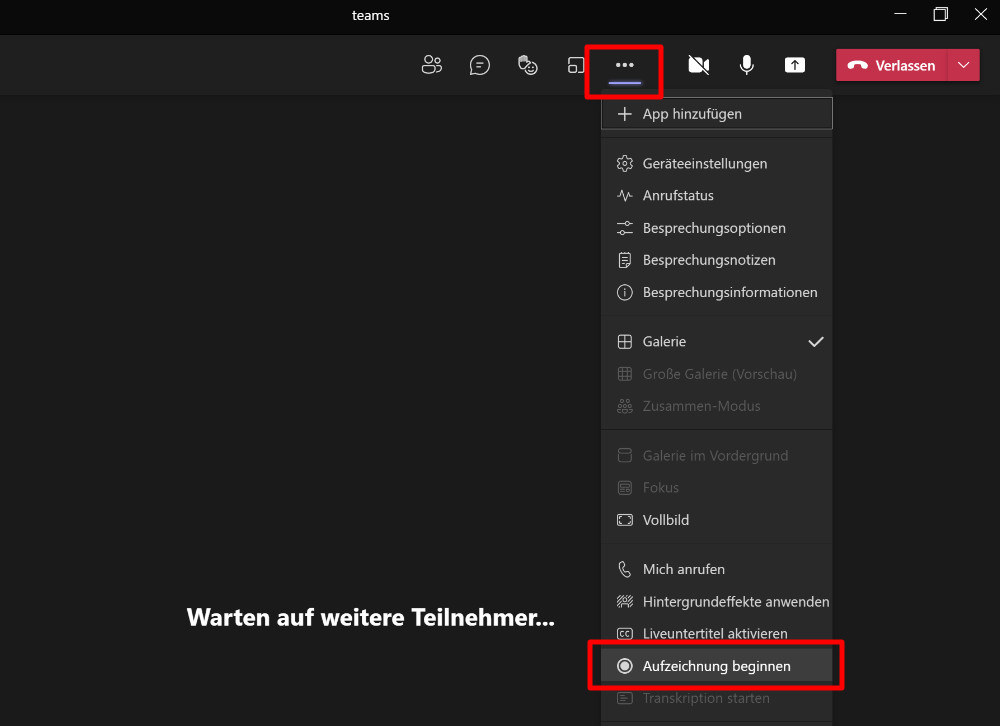The width and height of the screenshot is (1000, 726).
Task: Choose App hinzufügen
Action: click(717, 114)
